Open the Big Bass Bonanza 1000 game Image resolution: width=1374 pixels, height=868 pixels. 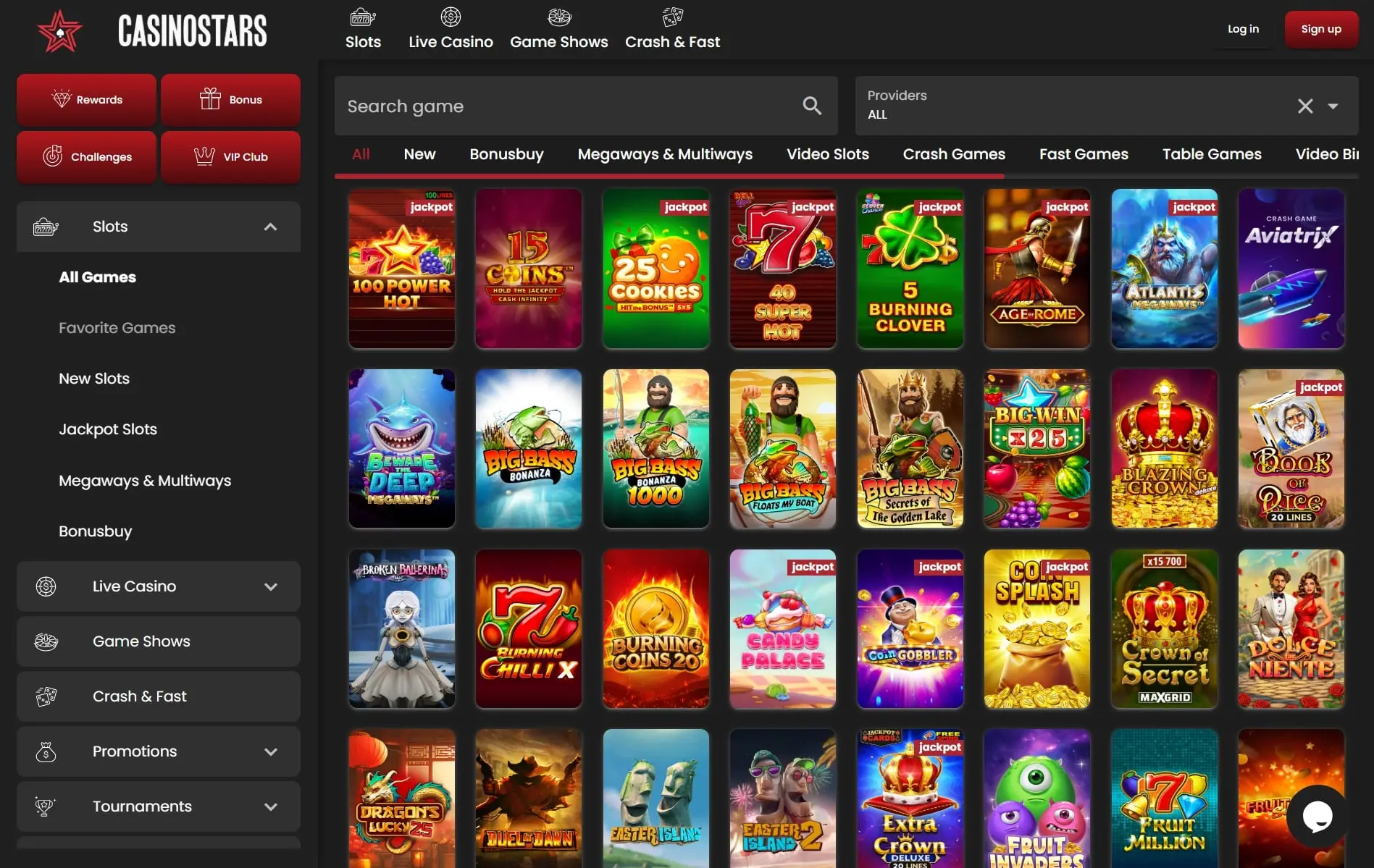(656, 449)
